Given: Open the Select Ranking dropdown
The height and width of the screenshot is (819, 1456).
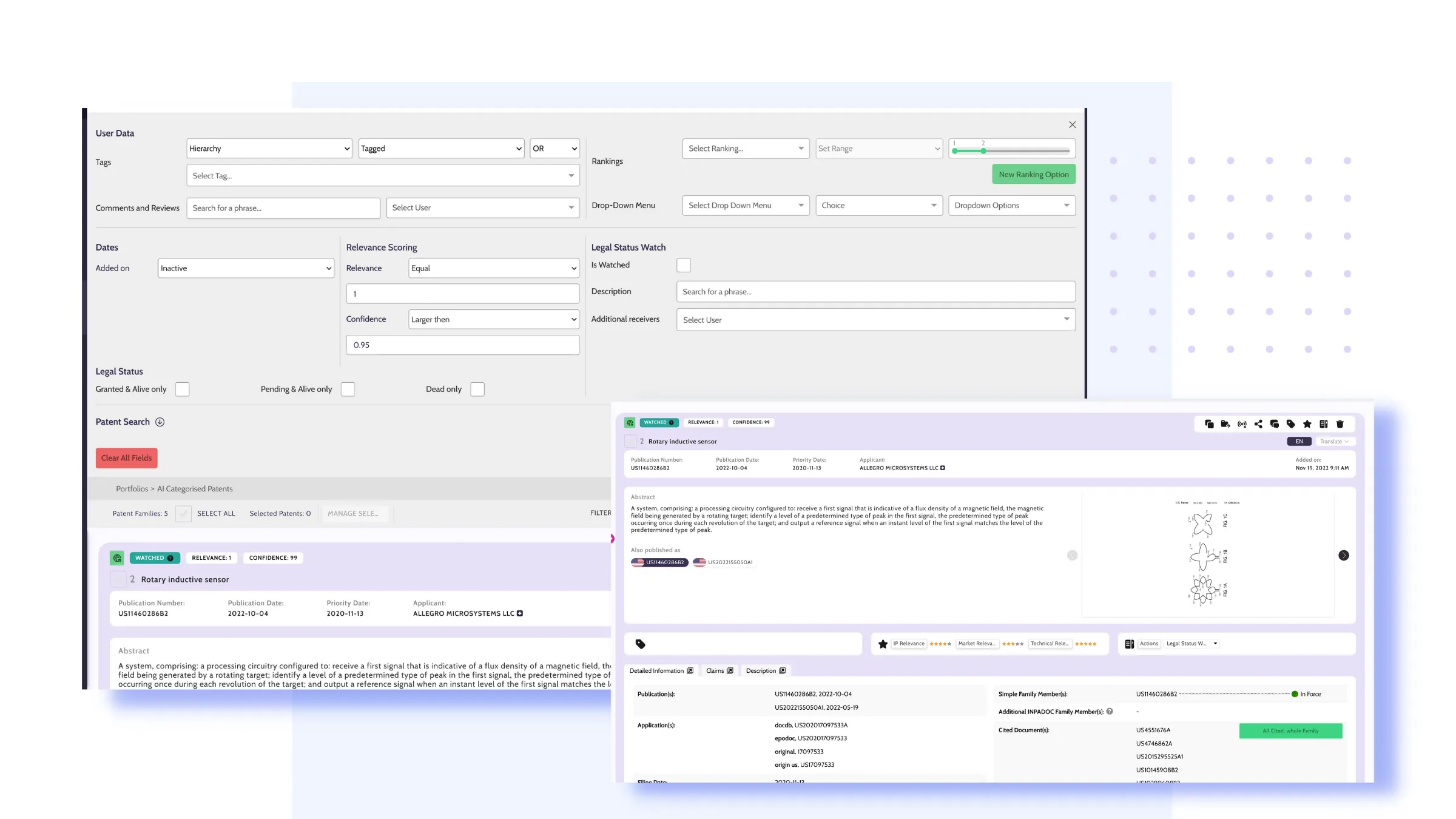Looking at the screenshot, I should click(x=746, y=149).
